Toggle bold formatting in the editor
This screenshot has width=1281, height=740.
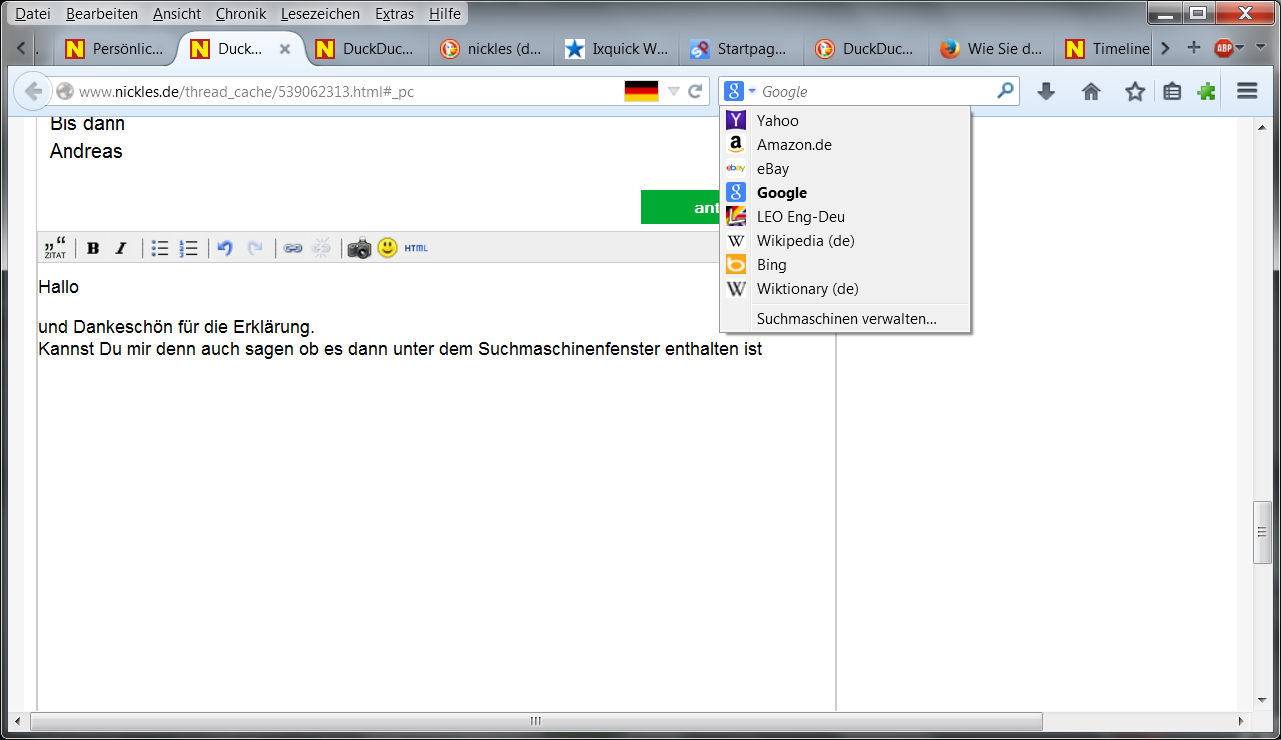click(x=93, y=248)
